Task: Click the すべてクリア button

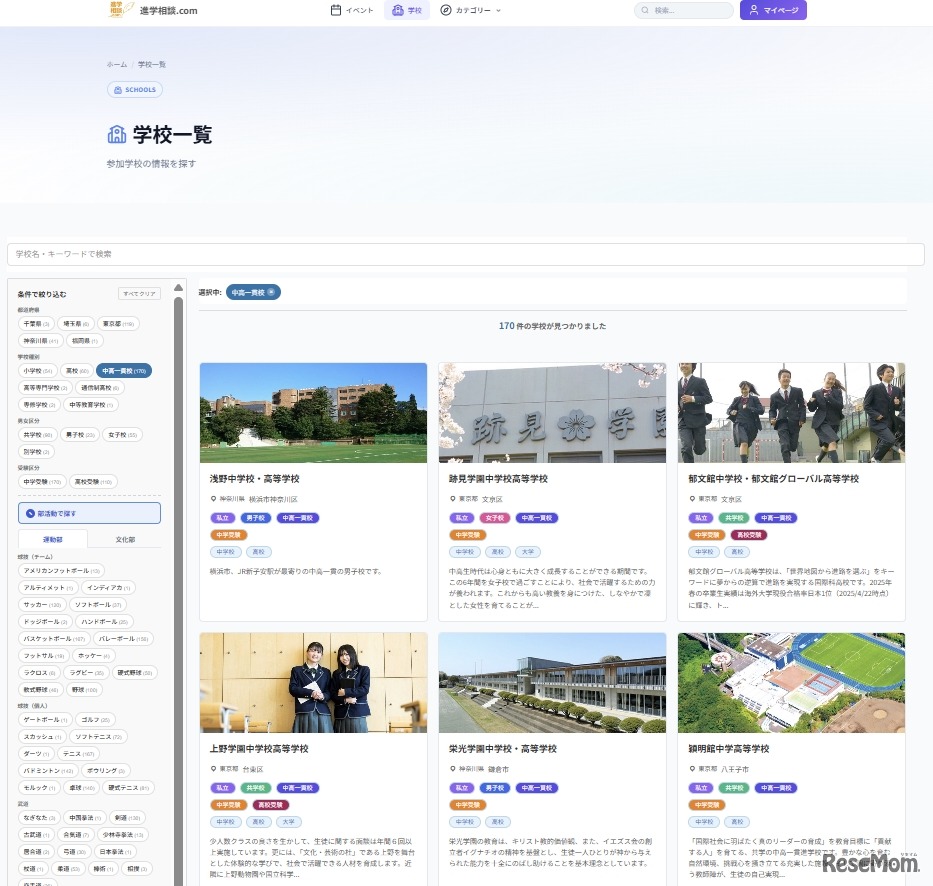Action: [139, 293]
